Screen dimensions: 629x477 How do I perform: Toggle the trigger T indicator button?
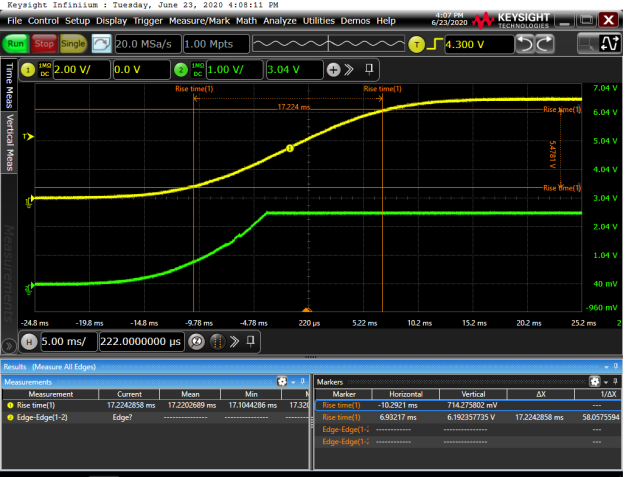pyautogui.click(x=418, y=44)
